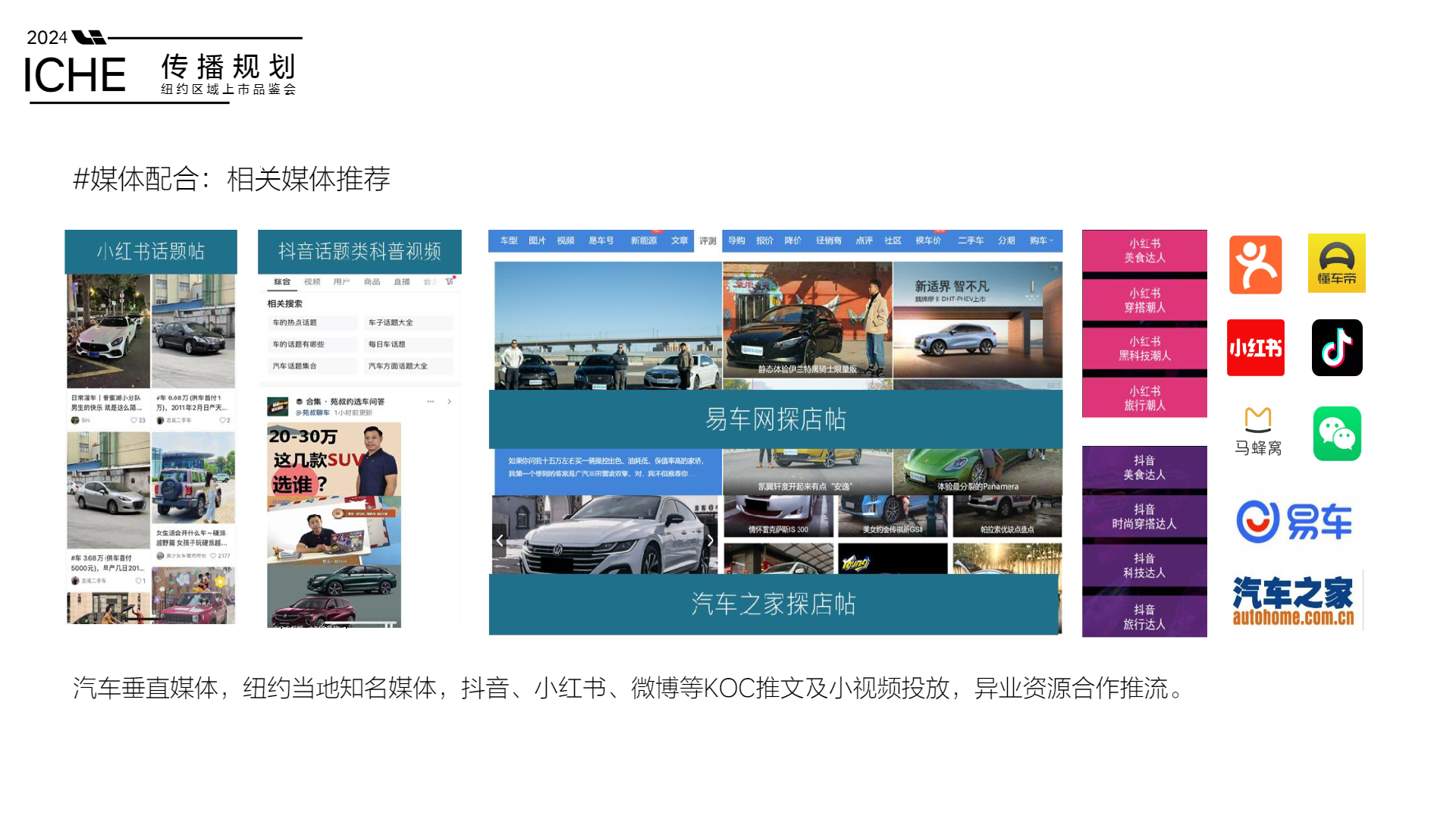Expand the 合集·苑叔的选车问答 chevron

(449, 401)
